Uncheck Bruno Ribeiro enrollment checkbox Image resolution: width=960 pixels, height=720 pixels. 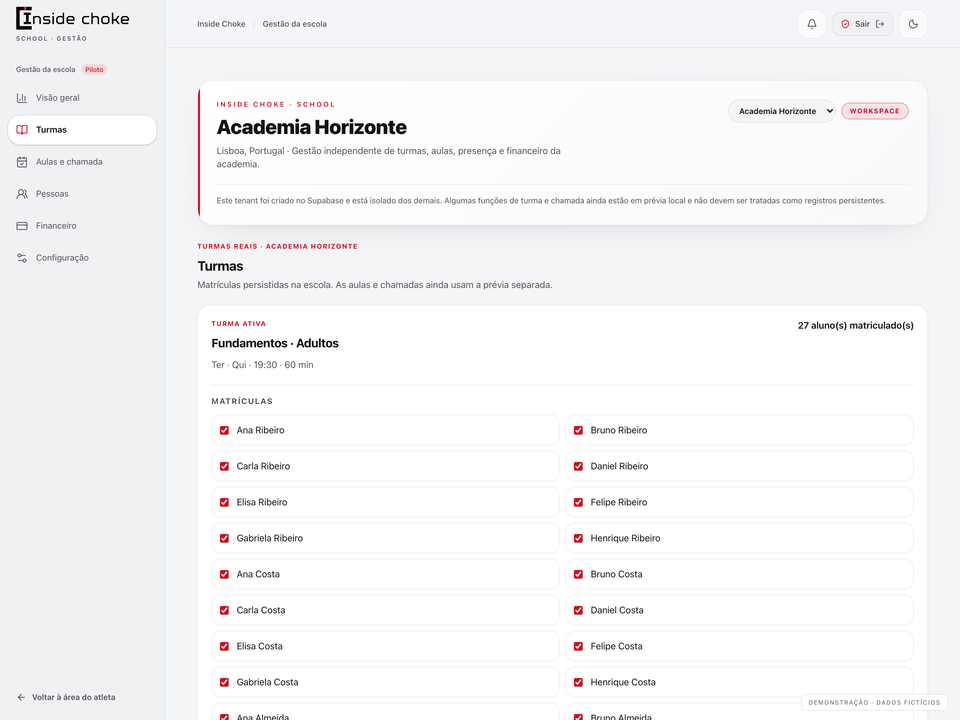pyautogui.click(x=578, y=430)
